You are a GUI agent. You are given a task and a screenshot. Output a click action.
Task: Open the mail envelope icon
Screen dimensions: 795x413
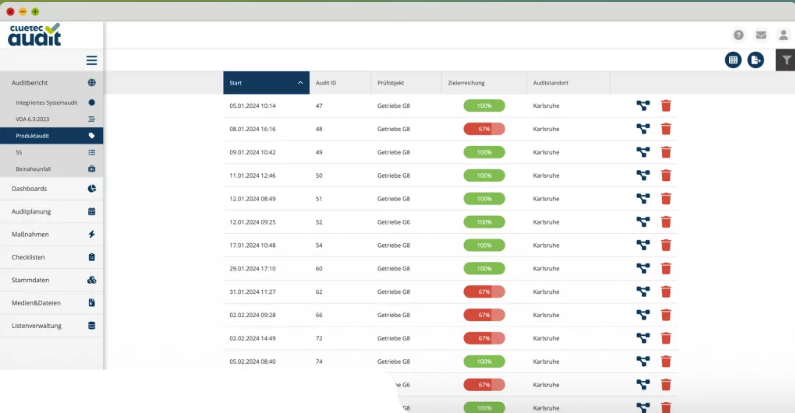tap(761, 35)
